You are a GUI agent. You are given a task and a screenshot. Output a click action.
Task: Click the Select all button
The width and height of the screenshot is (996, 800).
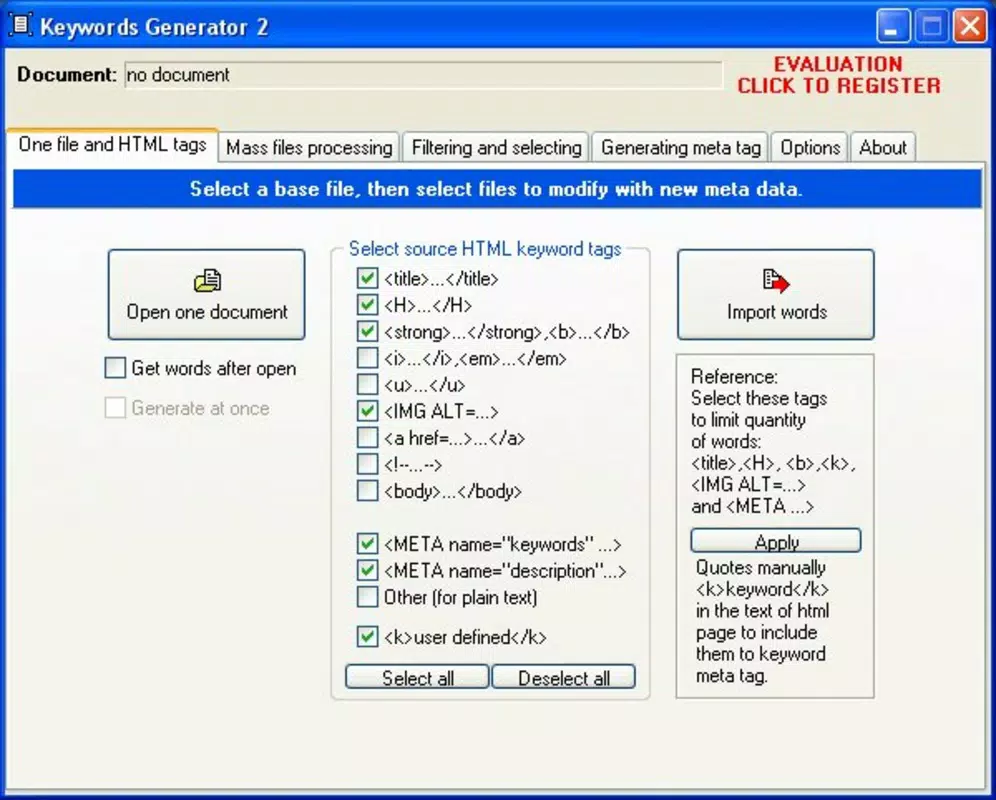(x=417, y=677)
